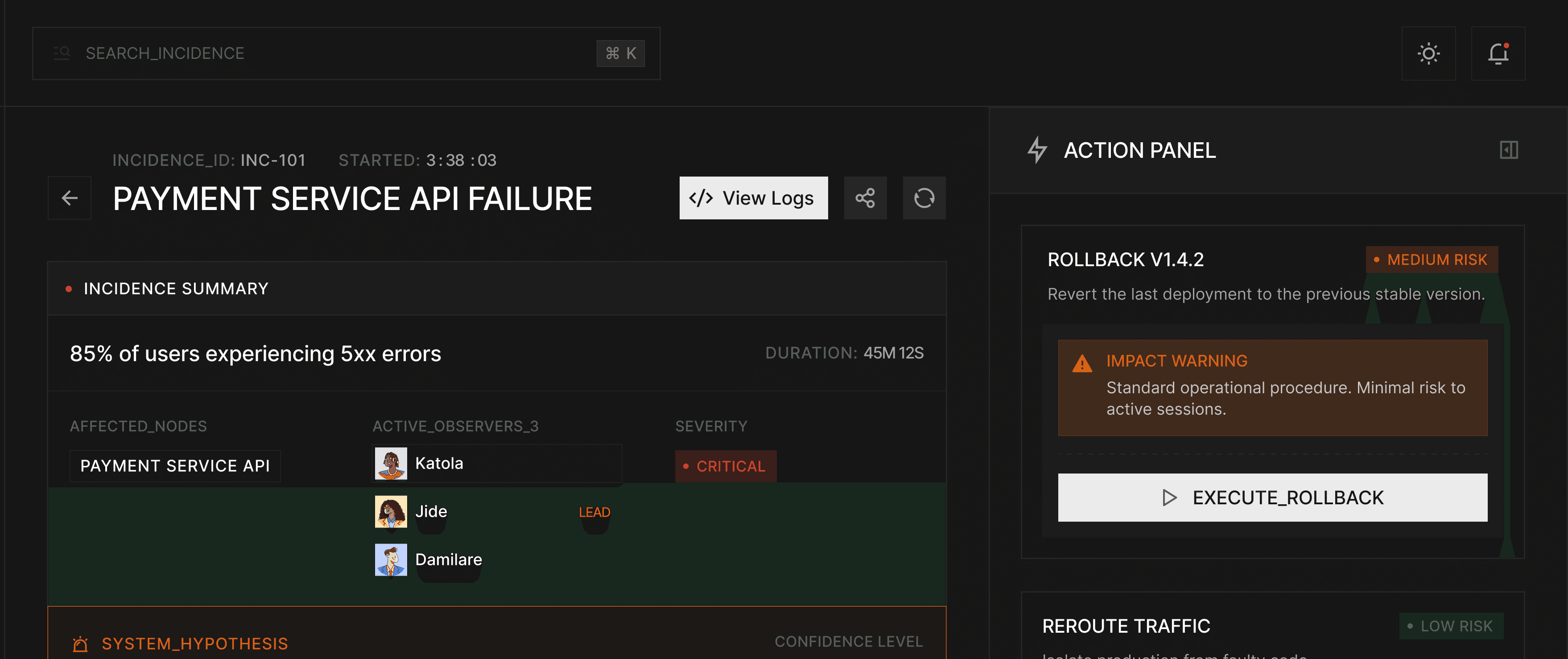Image resolution: width=1568 pixels, height=659 pixels.
Task: Collapse the Action Panel sidebar icon
Action: tap(1508, 150)
